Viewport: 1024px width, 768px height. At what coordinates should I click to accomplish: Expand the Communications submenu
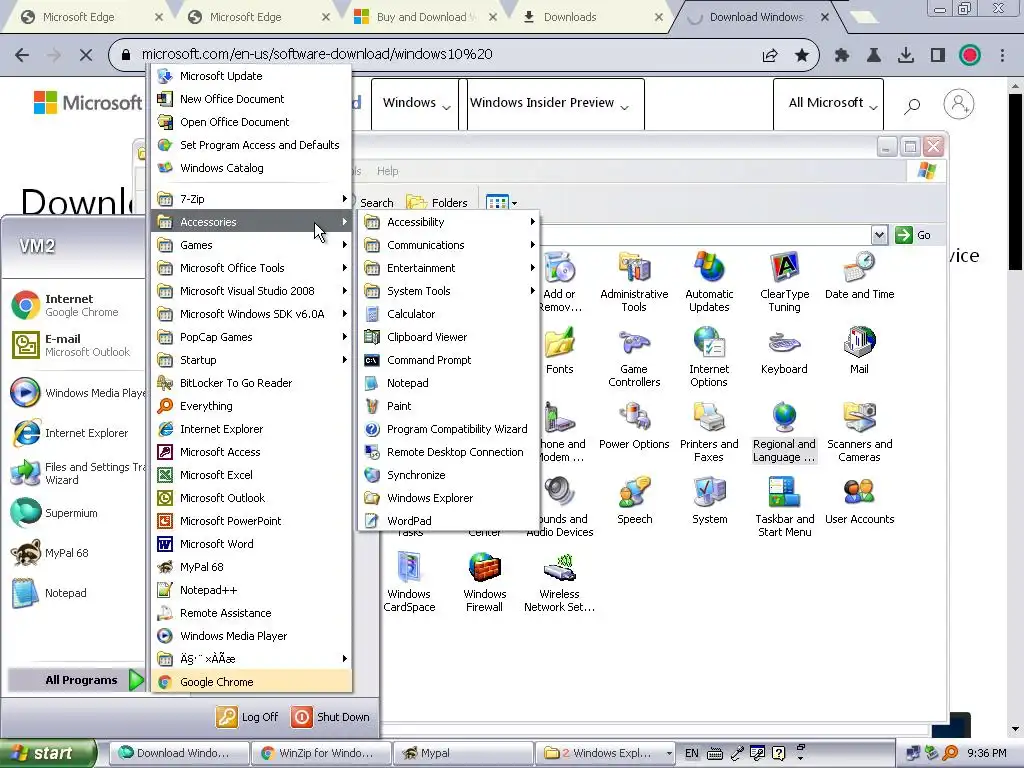pos(449,245)
